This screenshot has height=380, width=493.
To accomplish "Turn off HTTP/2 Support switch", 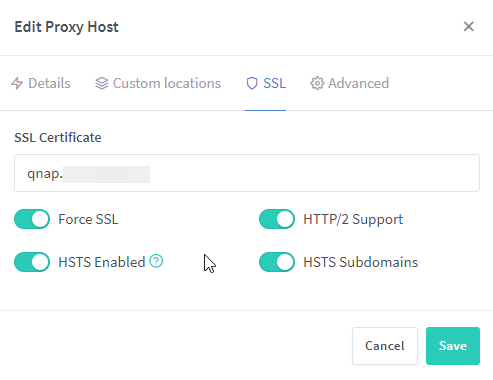I will point(277,219).
